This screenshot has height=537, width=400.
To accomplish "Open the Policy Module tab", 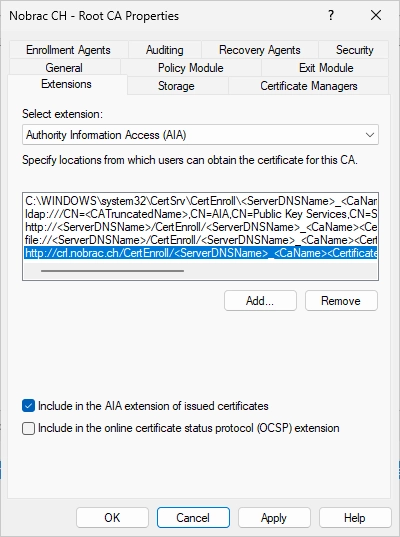I will [x=191, y=67].
